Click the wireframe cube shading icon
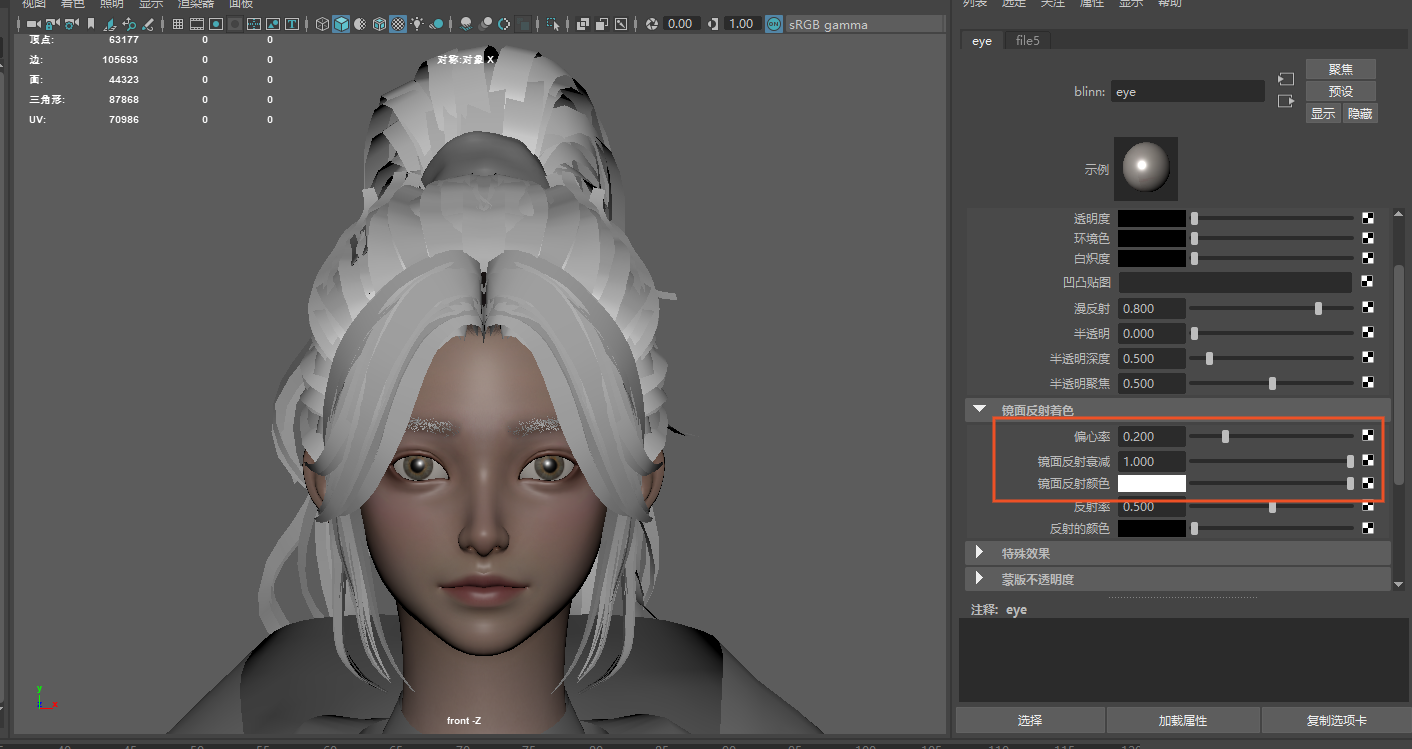Viewport: 1412px width, 749px height. [322, 24]
